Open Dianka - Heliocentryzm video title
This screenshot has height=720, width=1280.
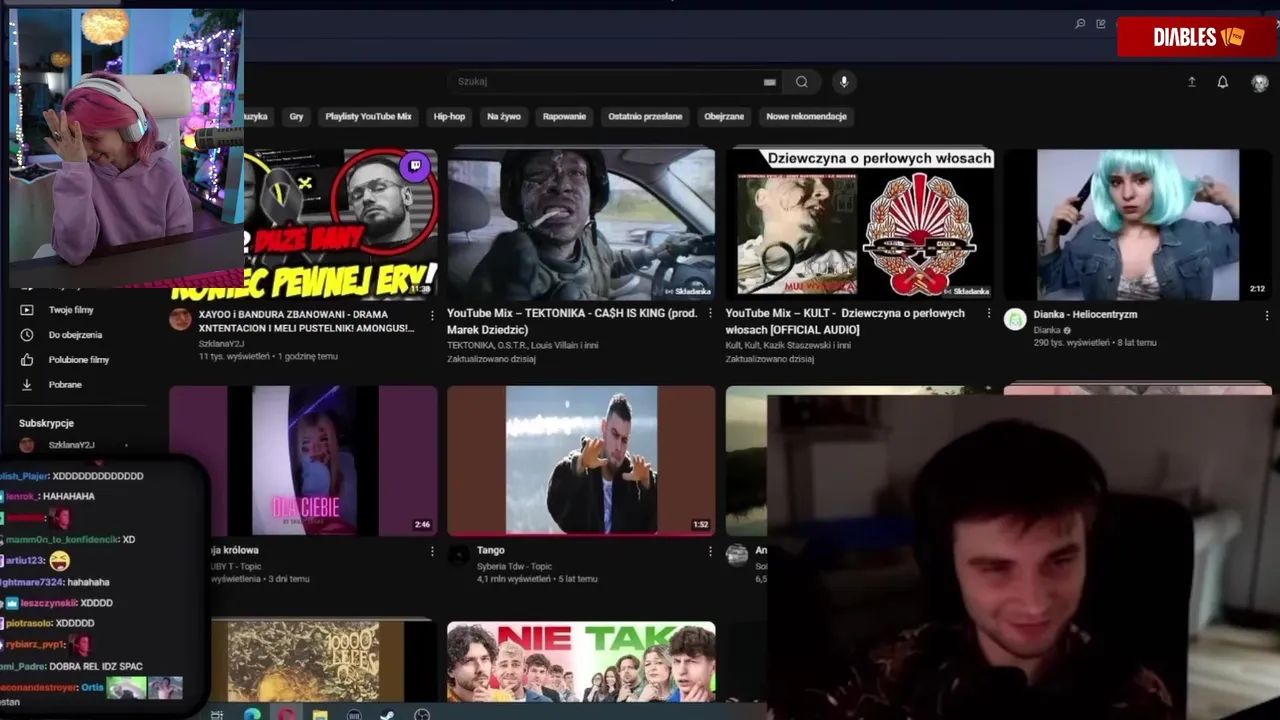1085,314
